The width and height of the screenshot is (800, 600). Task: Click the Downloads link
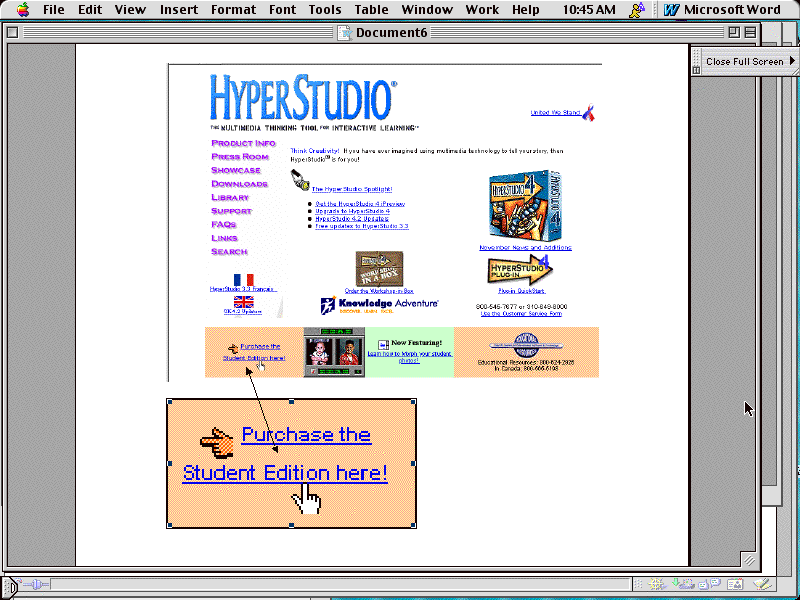[x=239, y=184]
